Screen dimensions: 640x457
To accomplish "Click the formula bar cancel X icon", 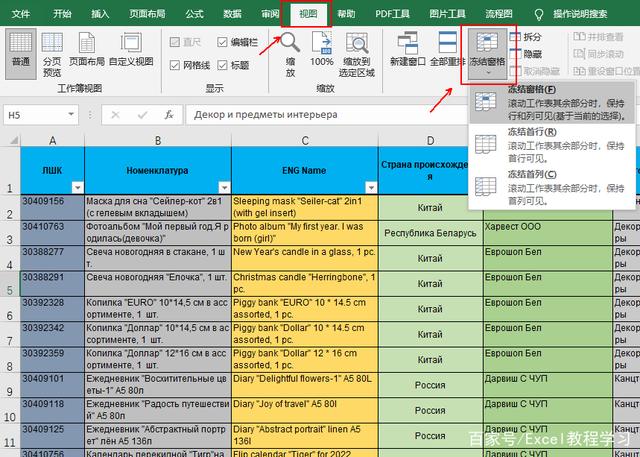I will tap(116, 115).
